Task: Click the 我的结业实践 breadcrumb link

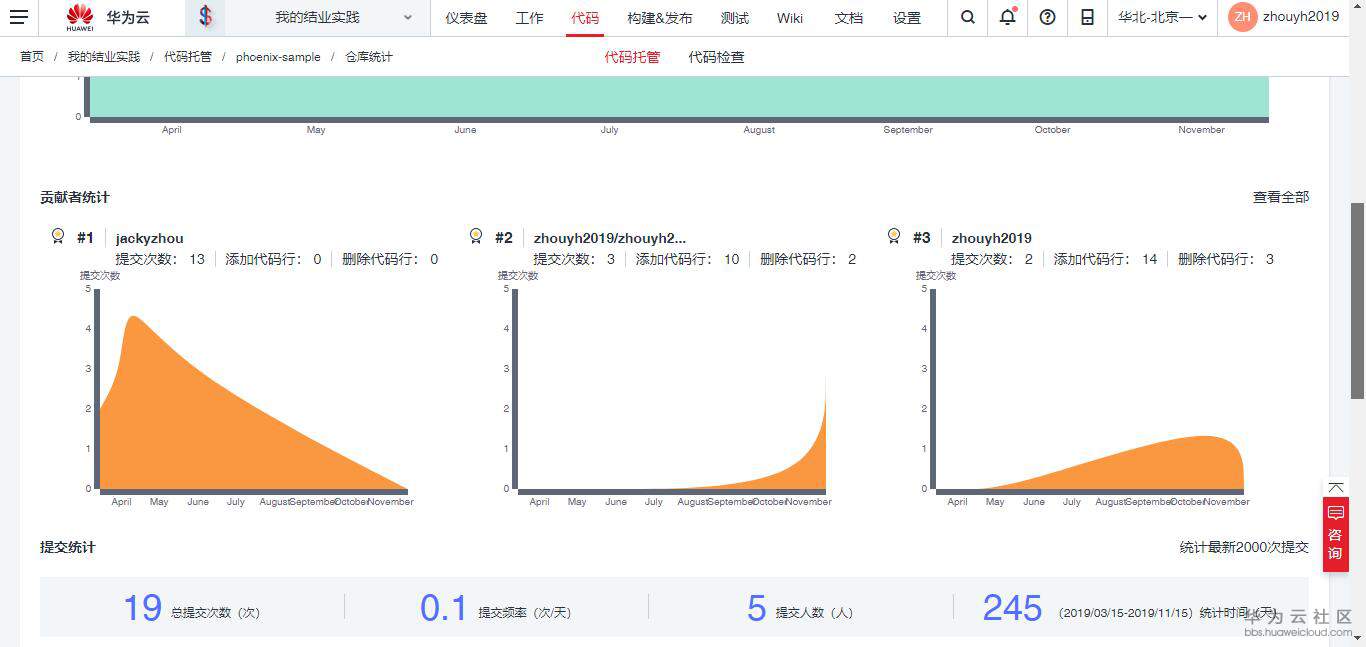Action: click(104, 57)
